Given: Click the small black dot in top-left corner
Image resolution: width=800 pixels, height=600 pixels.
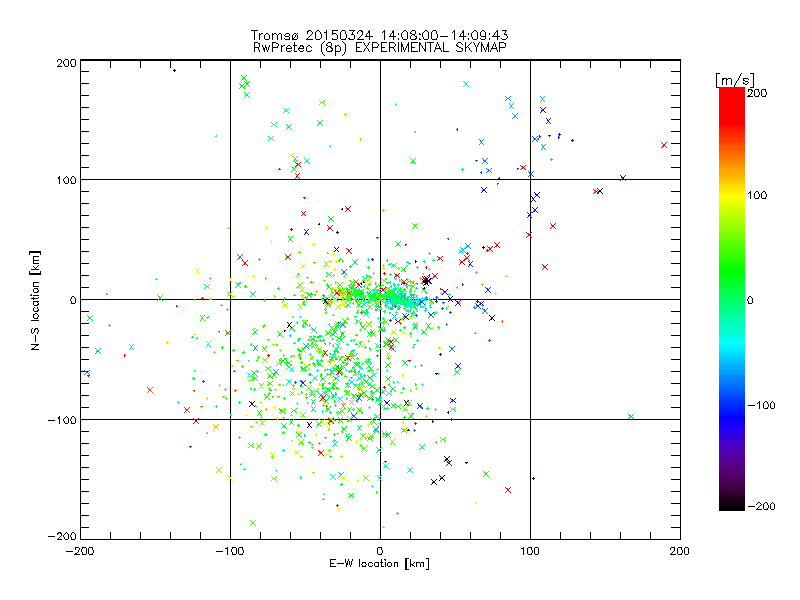Looking at the screenshot, I should 174,70.
